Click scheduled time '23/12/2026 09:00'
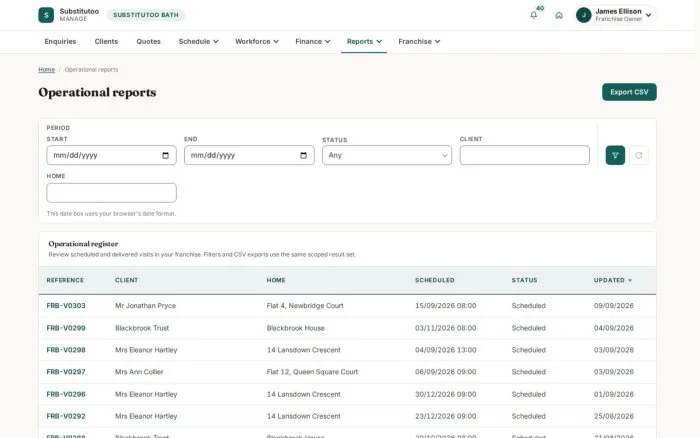 point(446,416)
